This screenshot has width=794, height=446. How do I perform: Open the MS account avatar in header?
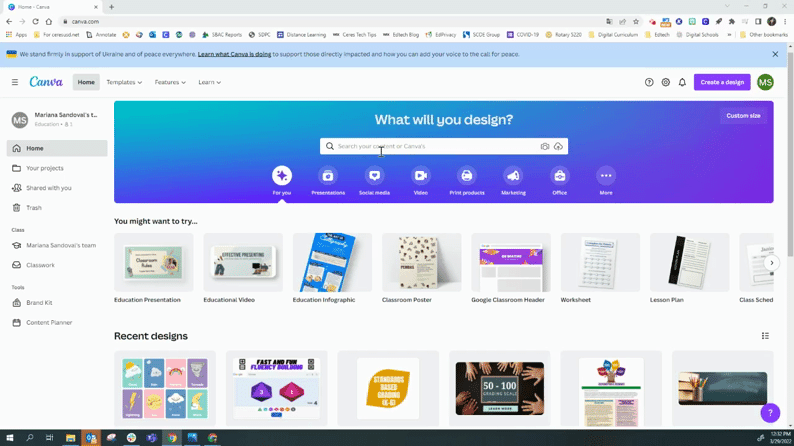coord(765,82)
